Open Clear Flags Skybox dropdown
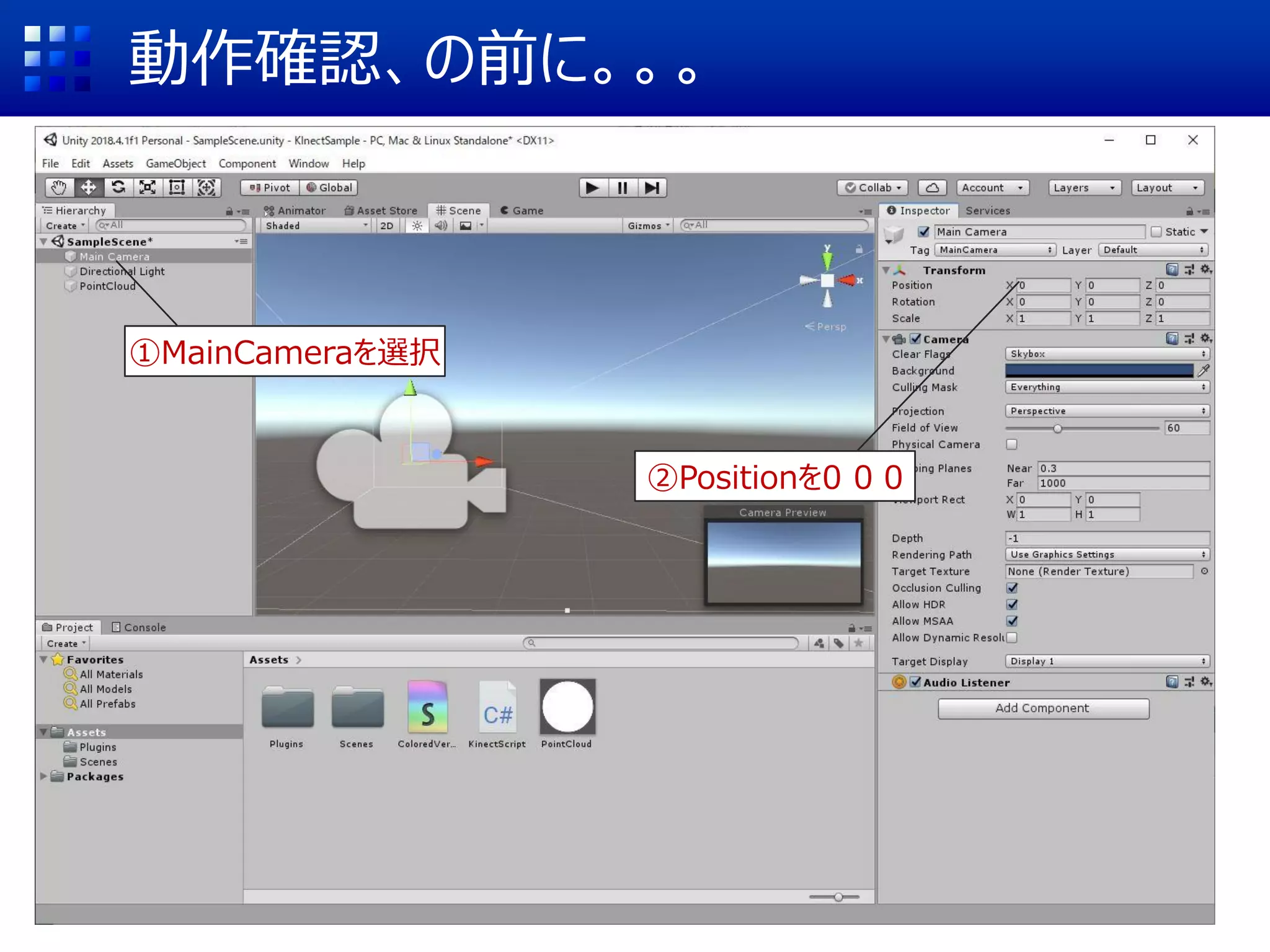This screenshot has height=952, width=1270. 1108,354
